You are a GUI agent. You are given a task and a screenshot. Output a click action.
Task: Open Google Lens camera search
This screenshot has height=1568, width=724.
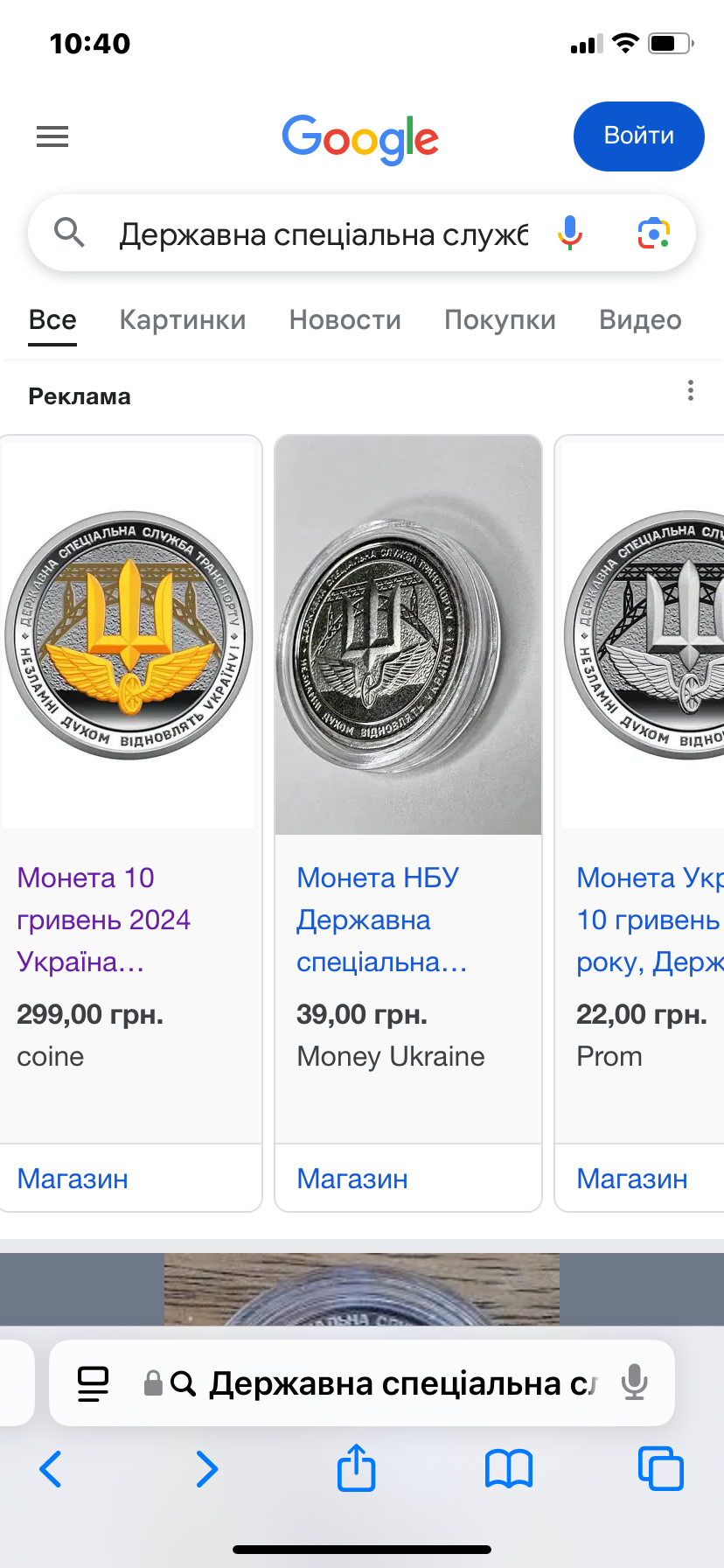(653, 233)
